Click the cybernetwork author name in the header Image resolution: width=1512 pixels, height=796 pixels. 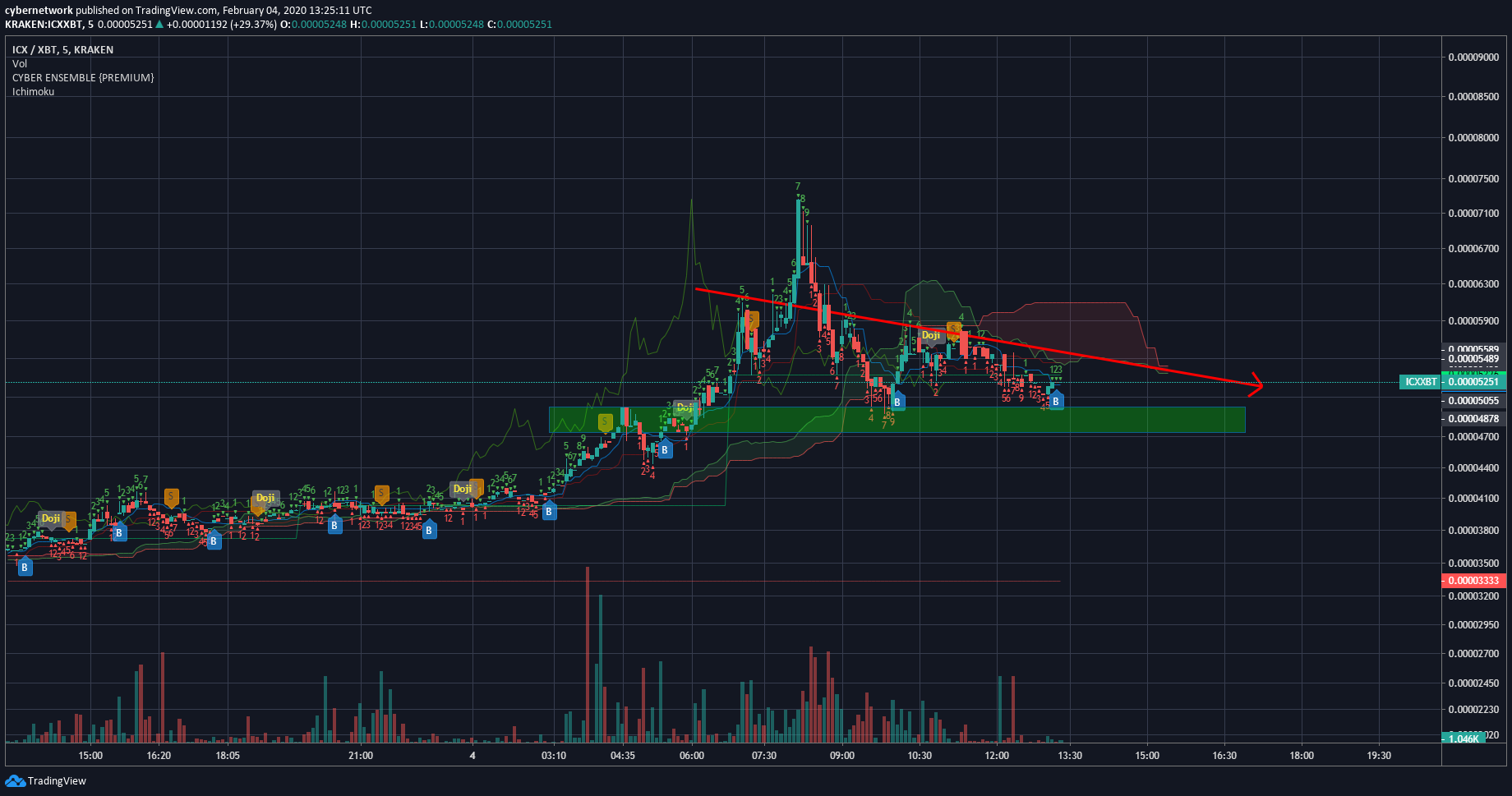coord(39,11)
